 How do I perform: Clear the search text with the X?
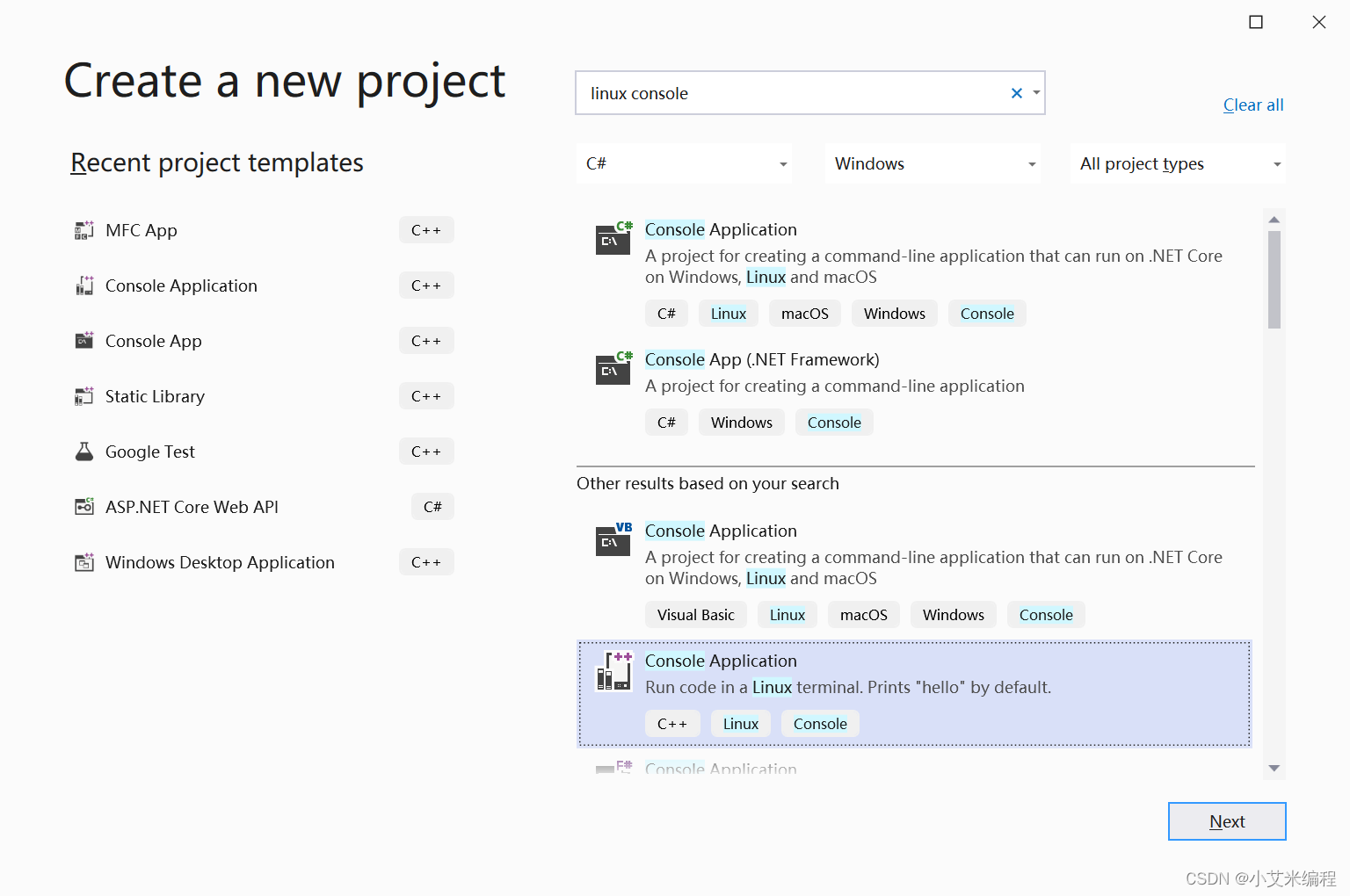(1017, 93)
